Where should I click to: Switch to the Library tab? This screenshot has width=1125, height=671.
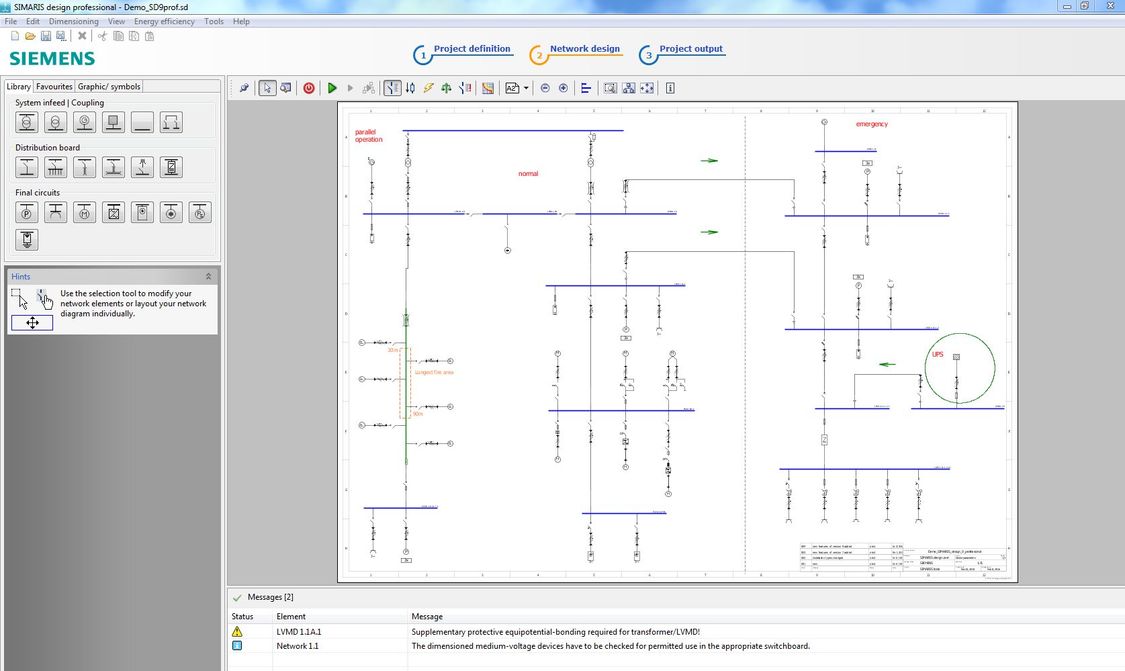[19, 86]
